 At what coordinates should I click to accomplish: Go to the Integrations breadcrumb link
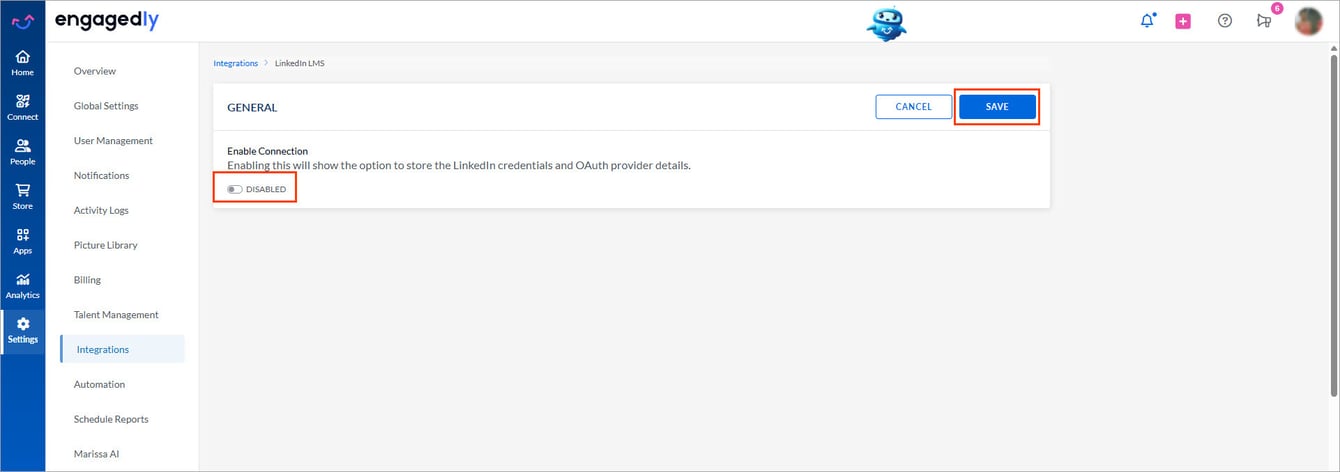tap(235, 63)
